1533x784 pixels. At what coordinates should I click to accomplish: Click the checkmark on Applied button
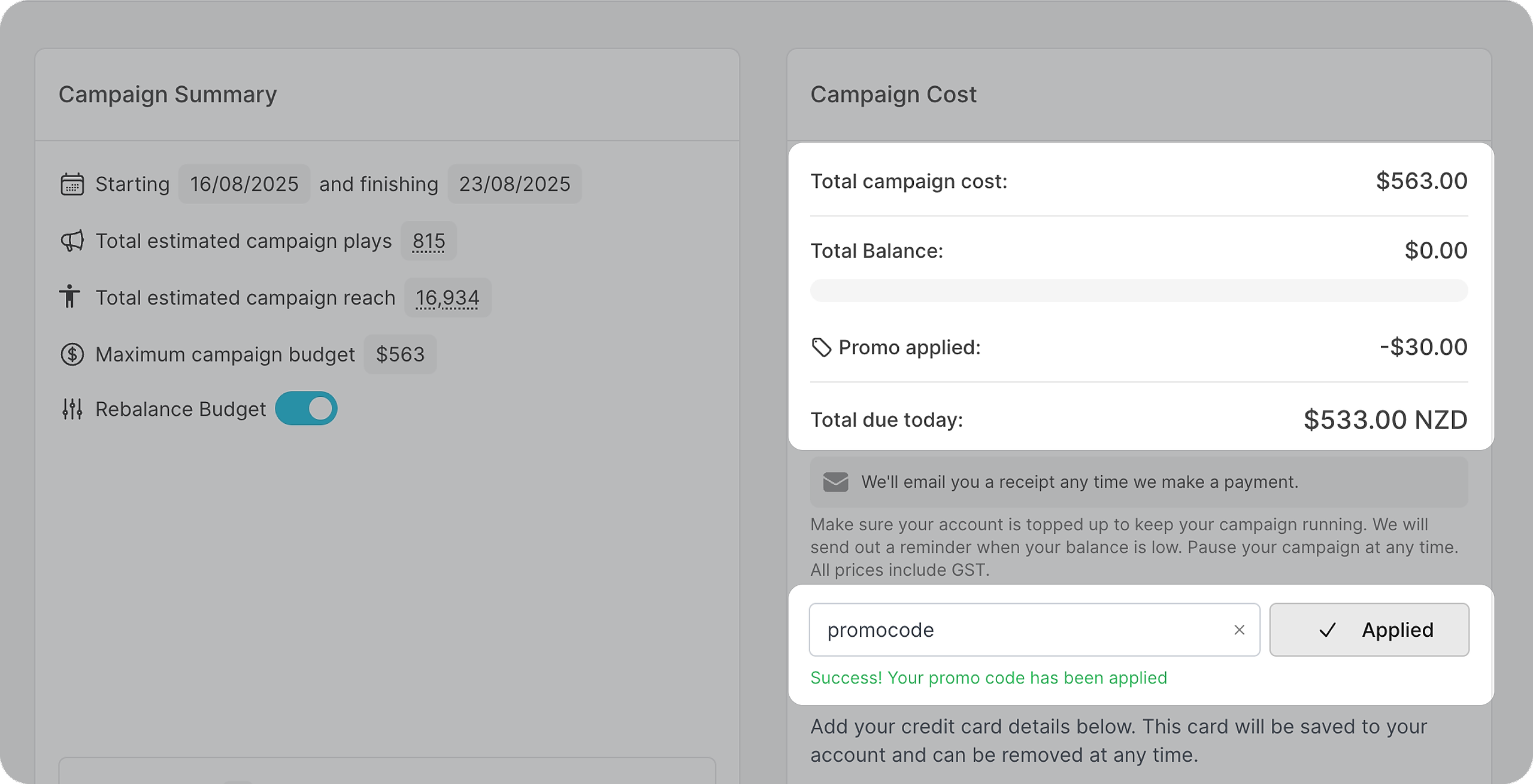(1328, 630)
